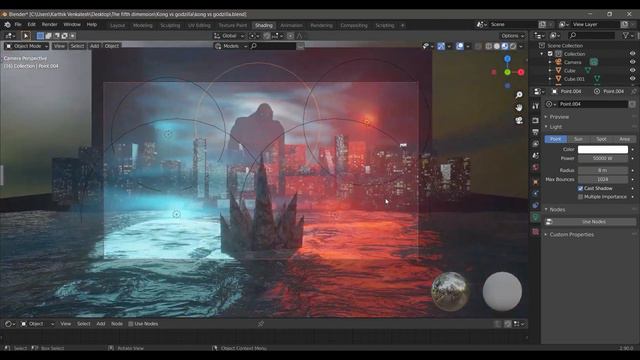Open the Object Mode dropdown
The width and height of the screenshot is (640, 360).
coord(27,46)
